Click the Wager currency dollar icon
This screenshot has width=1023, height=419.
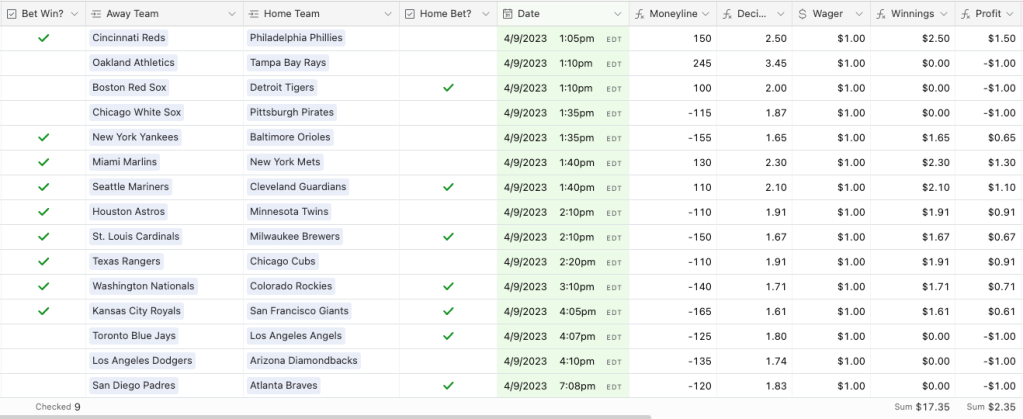pos(803,14)
